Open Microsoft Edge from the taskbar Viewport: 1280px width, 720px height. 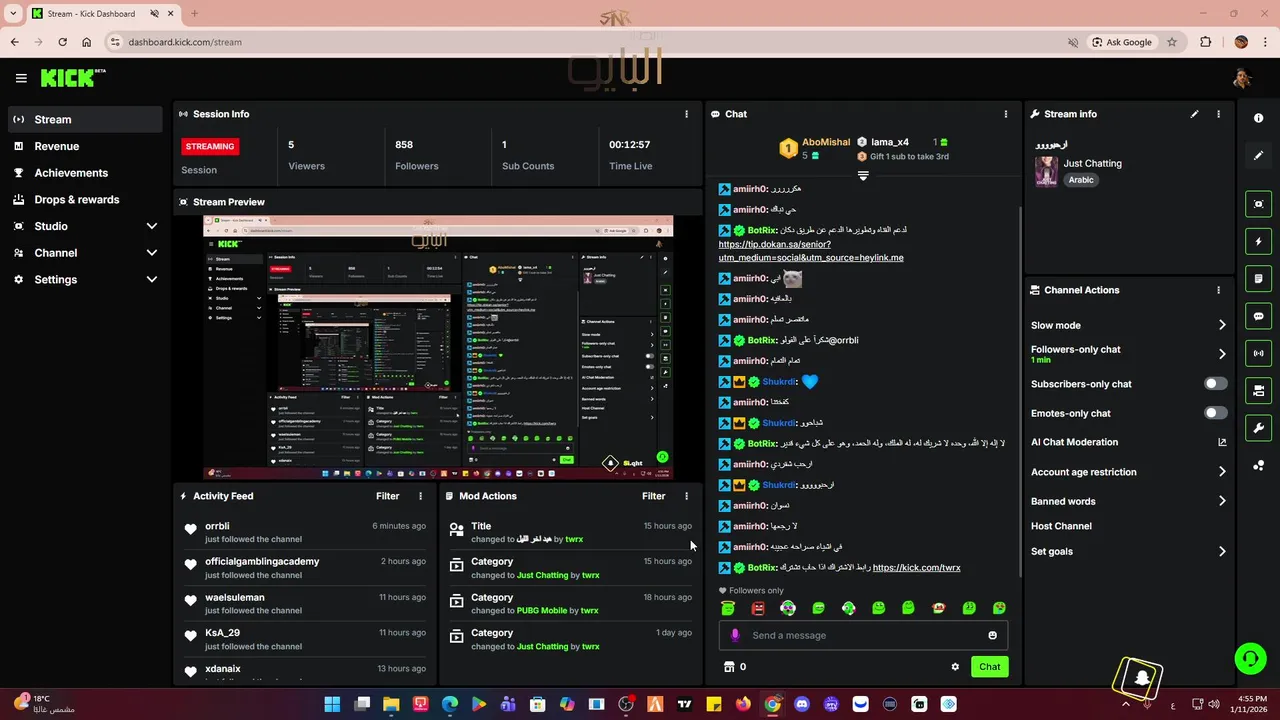tap(450, 704)
